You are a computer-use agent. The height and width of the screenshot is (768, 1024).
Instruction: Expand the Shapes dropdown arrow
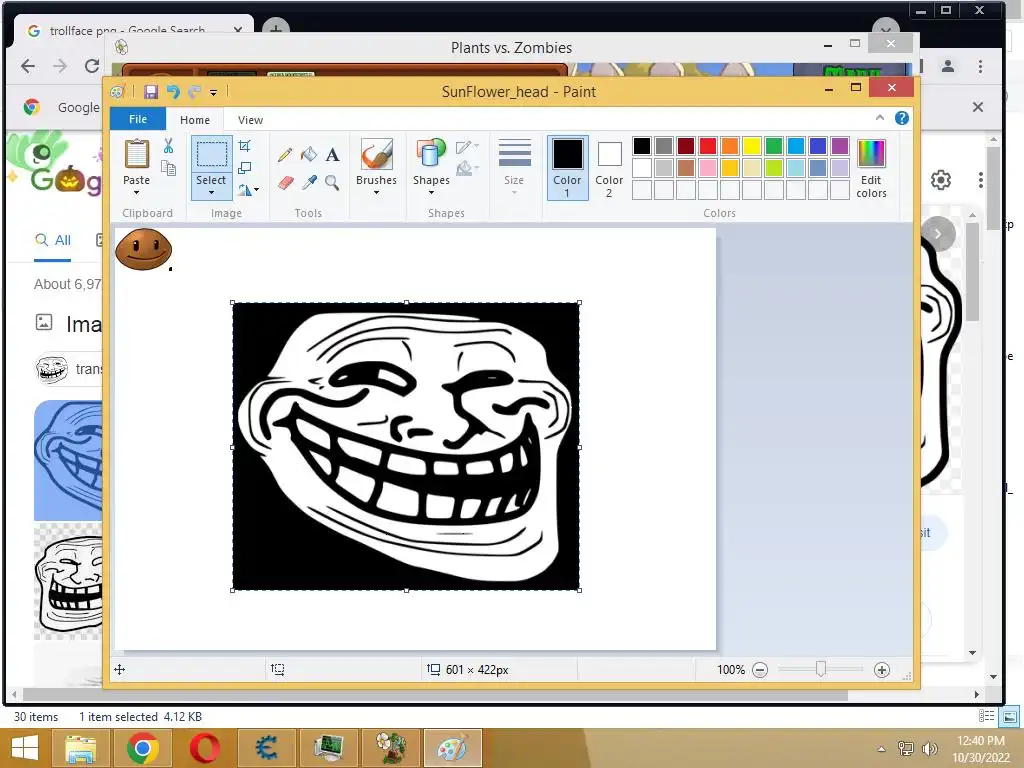coord(431,193)
